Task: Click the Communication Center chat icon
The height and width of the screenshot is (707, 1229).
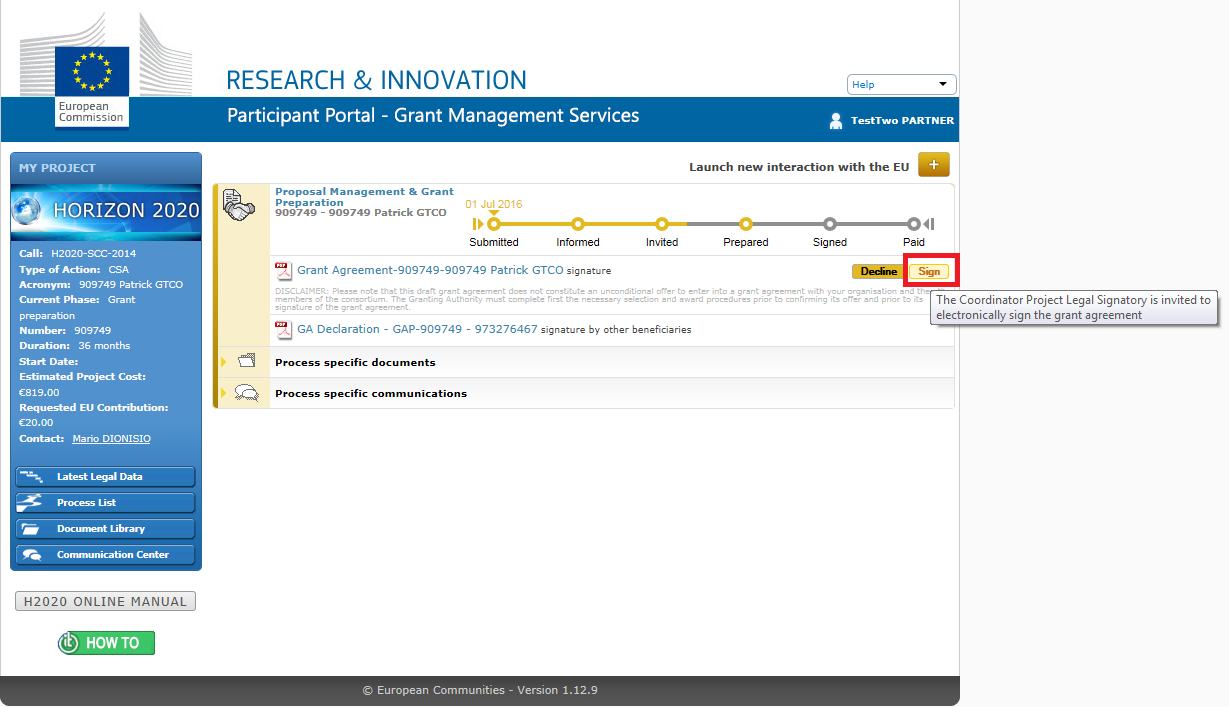Action: pyautogui.click(x=32, y=555)
